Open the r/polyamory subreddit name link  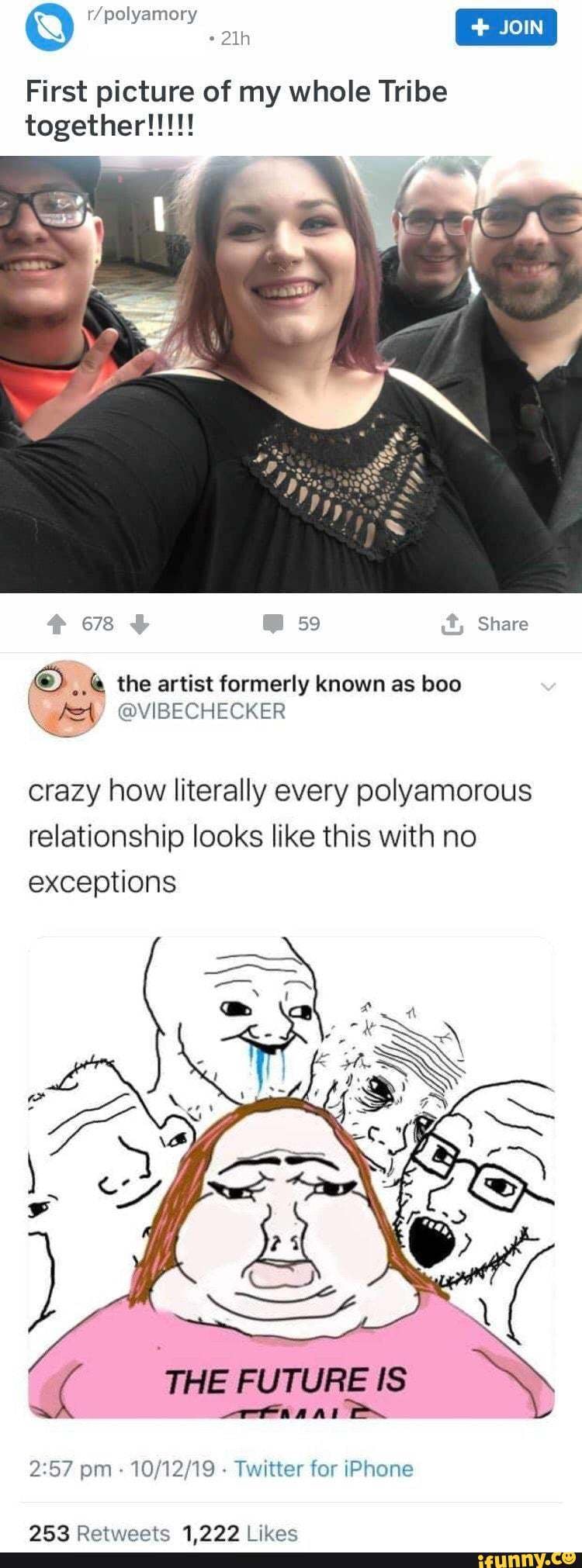(143, 14)
